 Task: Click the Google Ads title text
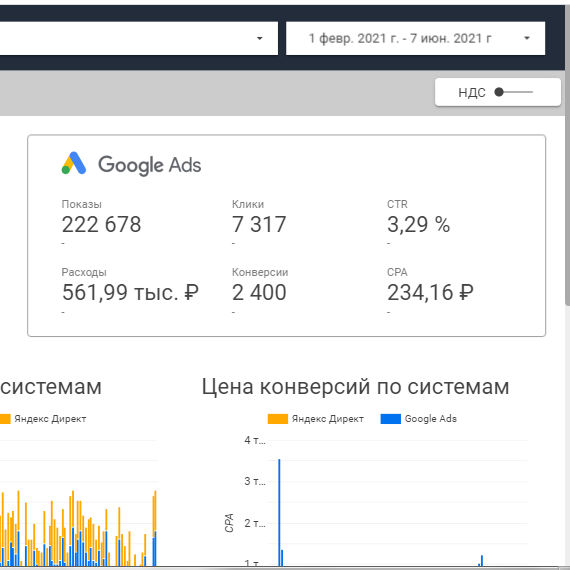(x=149, y=165)
